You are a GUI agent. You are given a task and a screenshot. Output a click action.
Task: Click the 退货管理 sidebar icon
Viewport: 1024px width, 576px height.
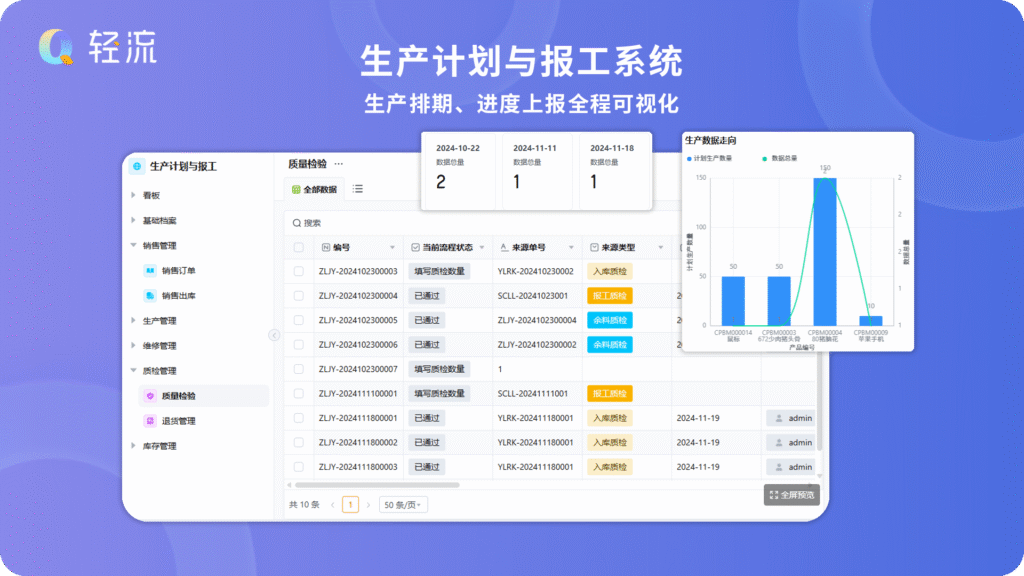pos(149,421)
